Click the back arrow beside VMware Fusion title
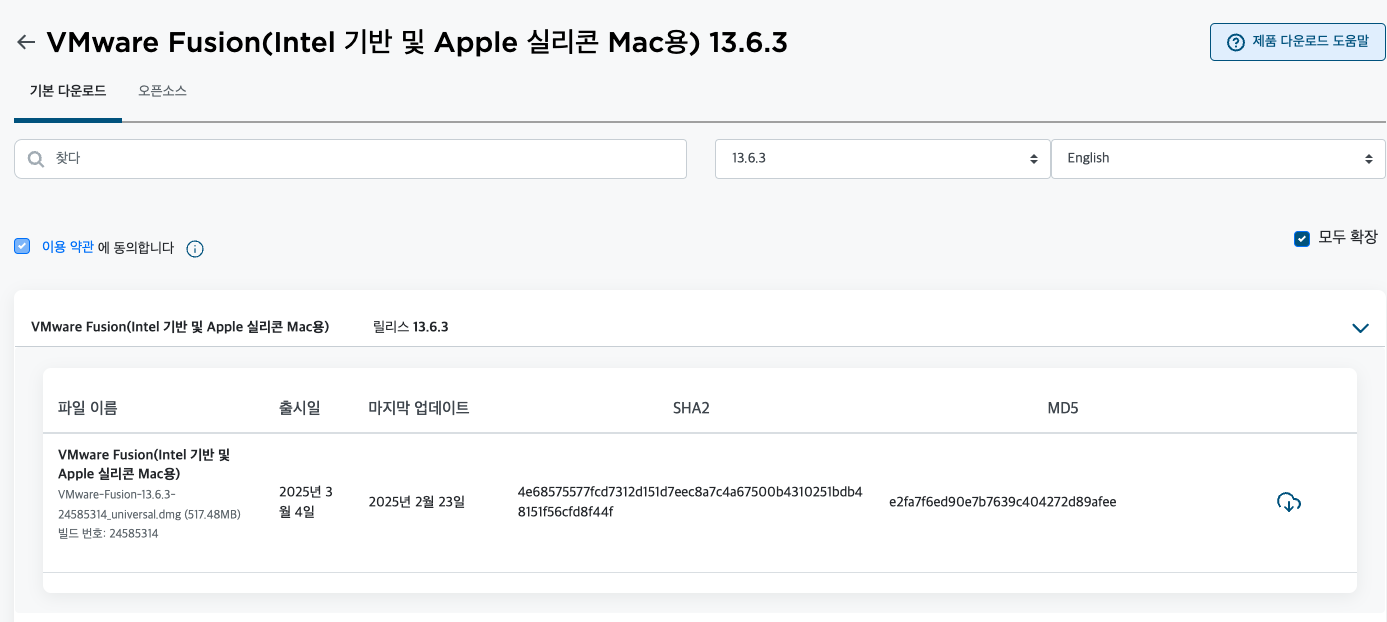 26,42
